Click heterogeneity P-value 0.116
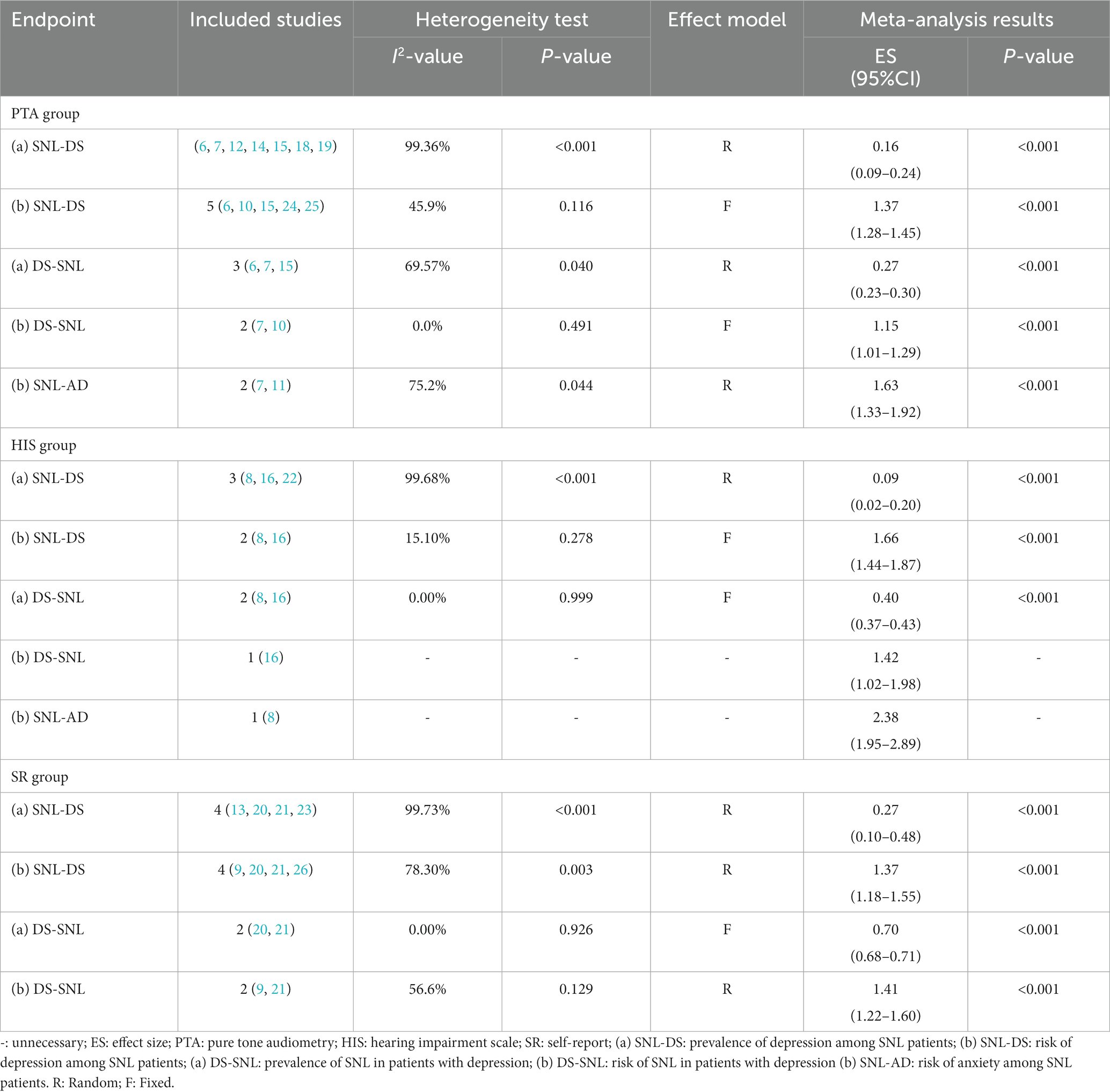 click(x=576, y=207)
